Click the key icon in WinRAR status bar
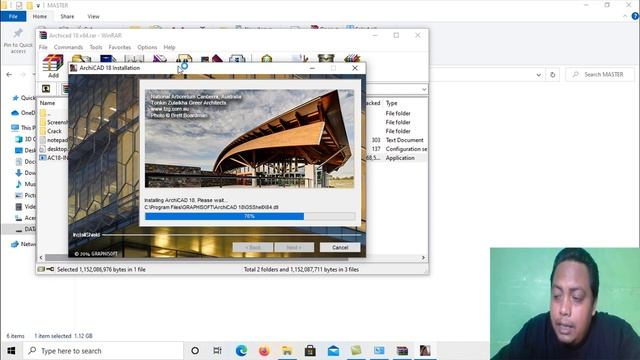The image size is (640, 360). click(x=50, y=269)
